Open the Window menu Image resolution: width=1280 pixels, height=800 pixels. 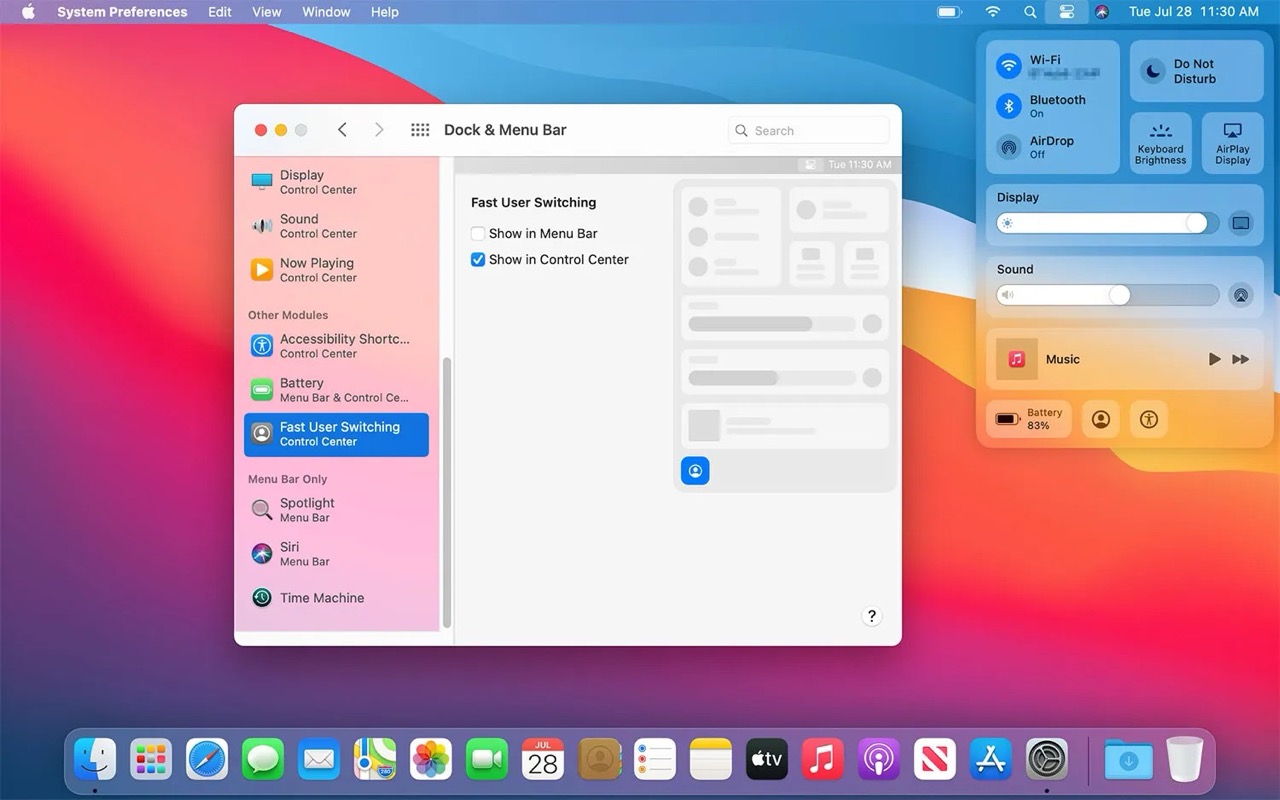pyautogui.click(x=326, y=12)
